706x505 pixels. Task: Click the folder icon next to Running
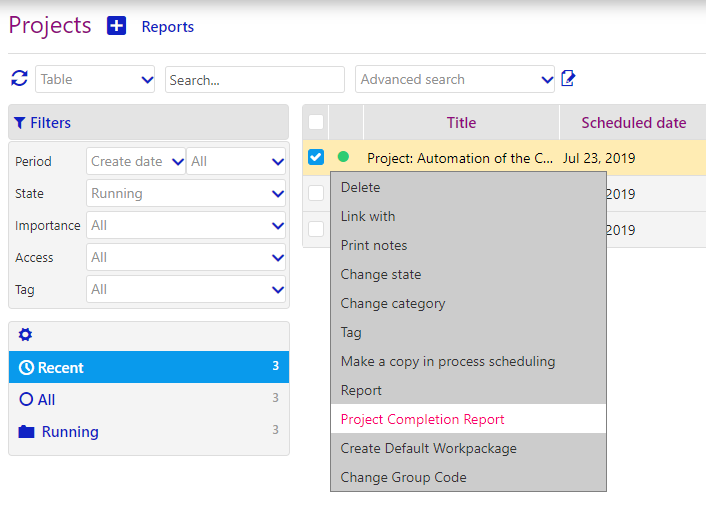(26, 432)
